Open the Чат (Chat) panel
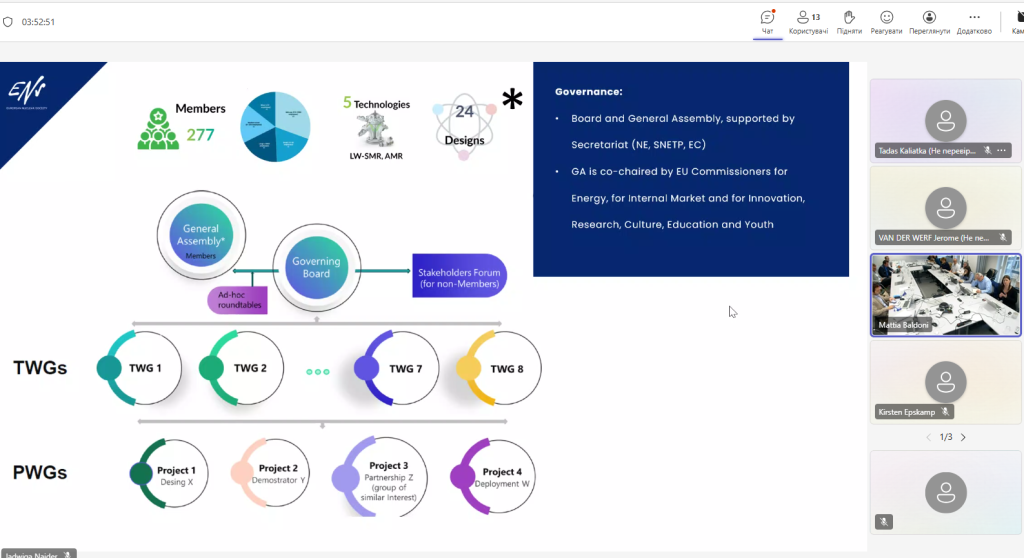Image resolution: width=1024 pixels, height=558 pixels. coord(767,21)
